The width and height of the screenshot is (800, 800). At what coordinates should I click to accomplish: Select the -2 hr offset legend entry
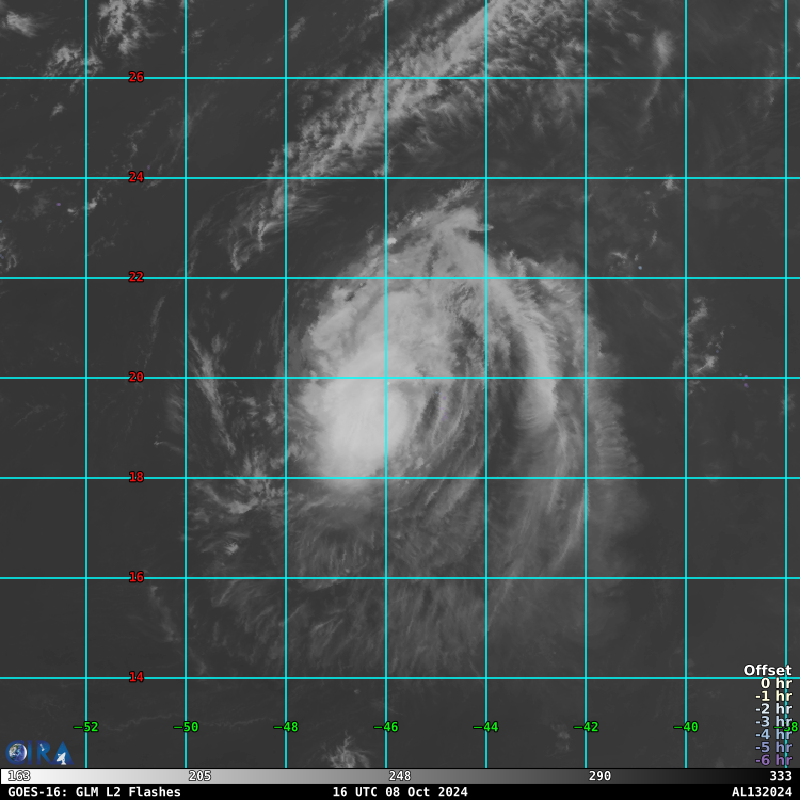pyautogui.click(x=773, y=709)
